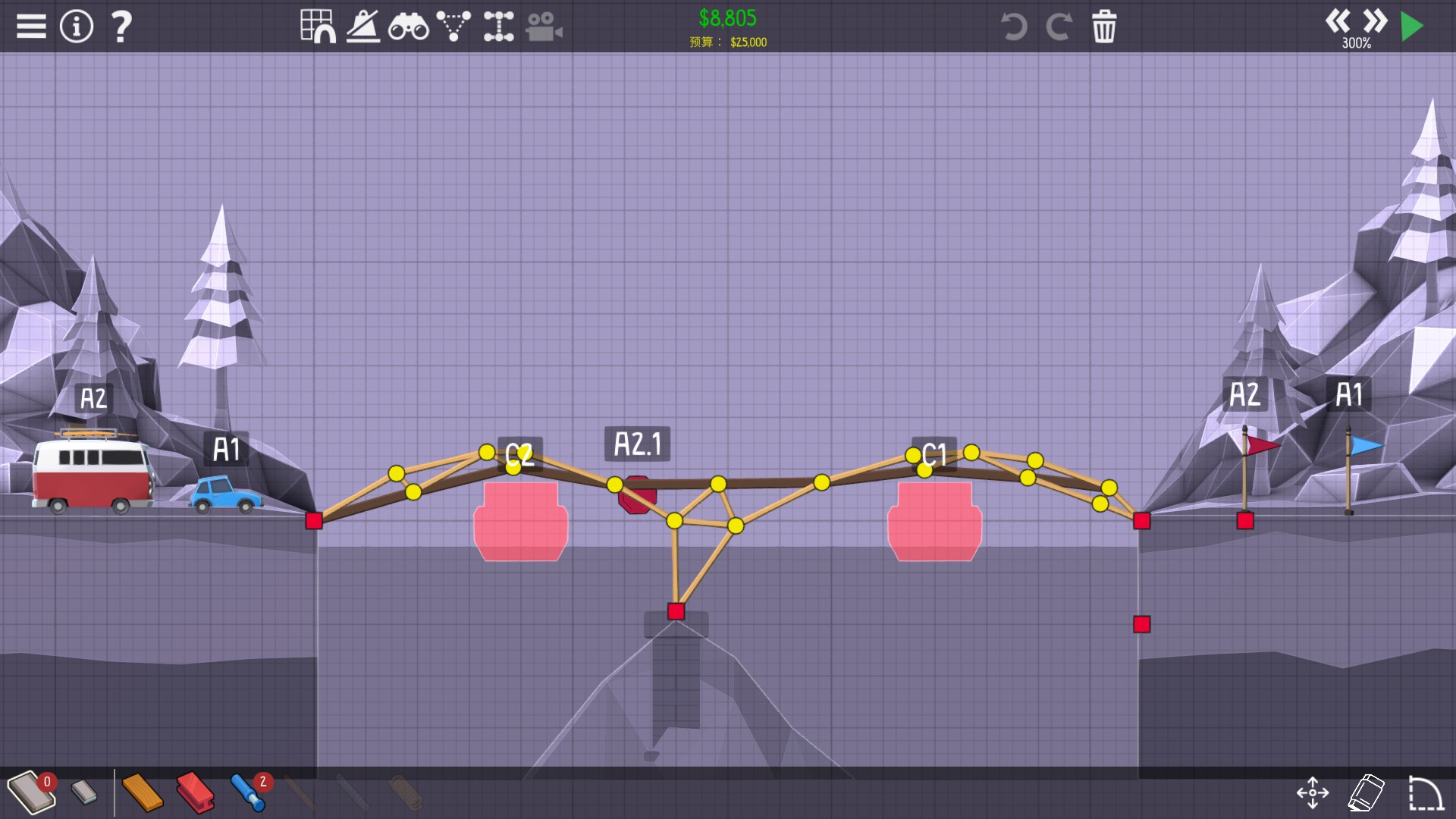Toggle grid snapping magnet icon
1456x819 pixels.
coord(318,27)
